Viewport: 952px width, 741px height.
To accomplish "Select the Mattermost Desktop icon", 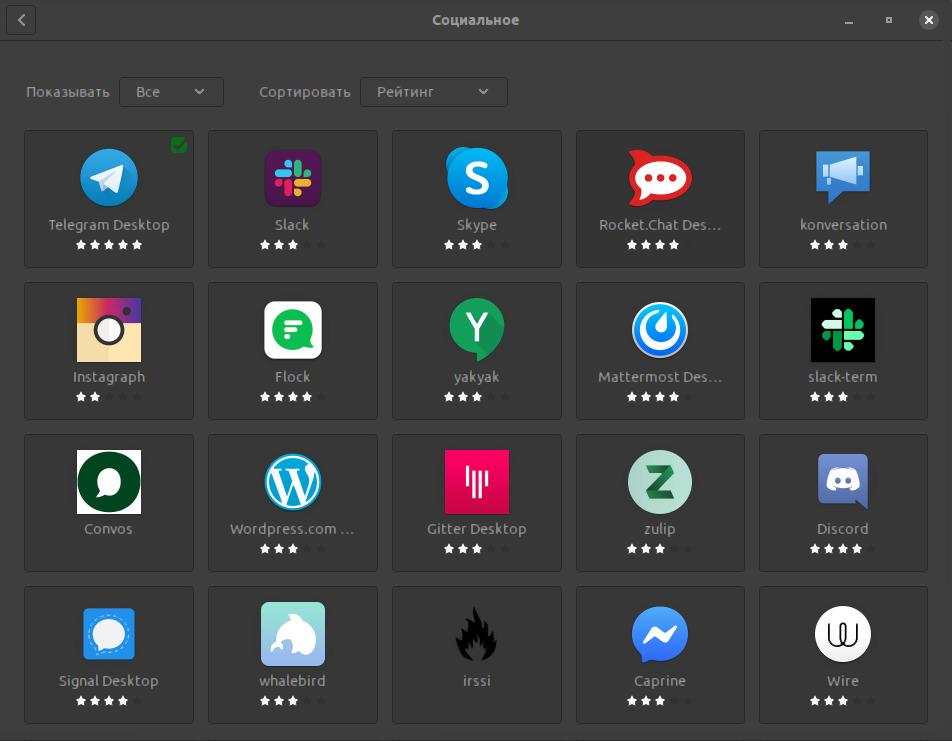I will pos(660,330).
